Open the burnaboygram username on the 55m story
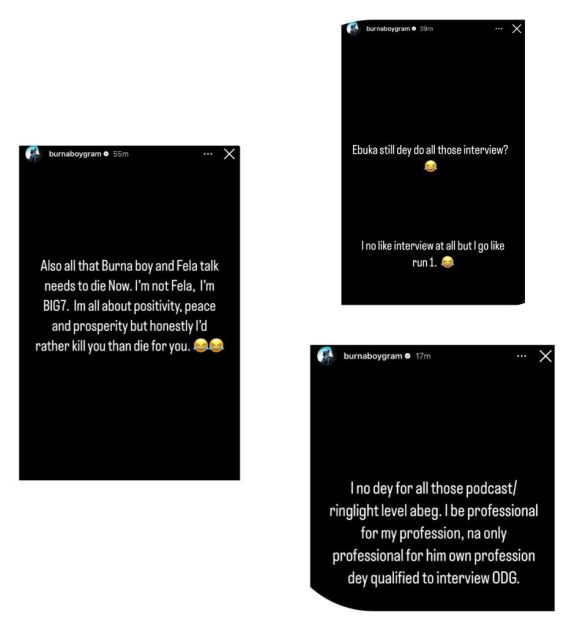Screen dimensions: 580x626 pos(75,154)
